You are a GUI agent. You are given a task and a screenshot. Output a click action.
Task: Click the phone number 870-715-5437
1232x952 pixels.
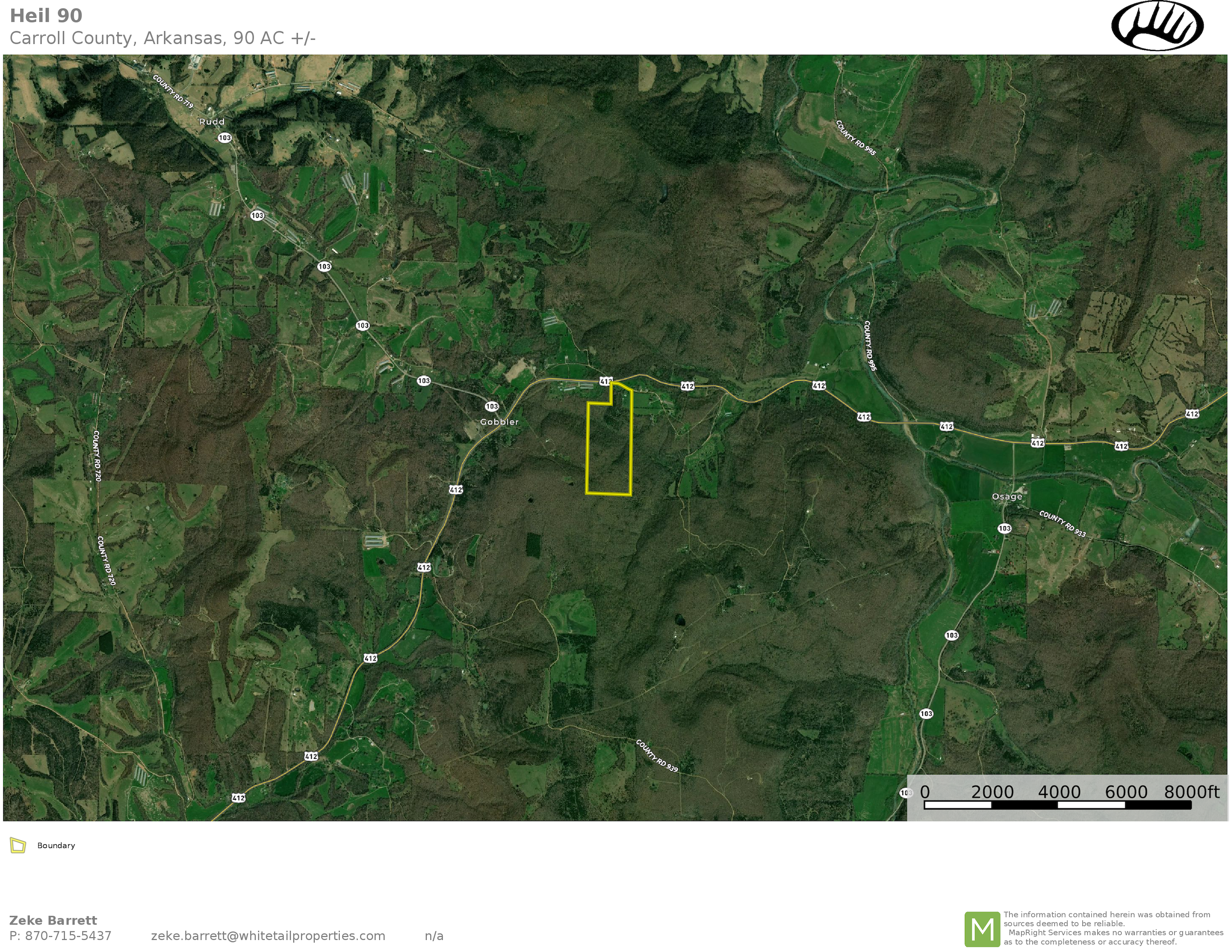pyautogui.click(x=68, y=936)
